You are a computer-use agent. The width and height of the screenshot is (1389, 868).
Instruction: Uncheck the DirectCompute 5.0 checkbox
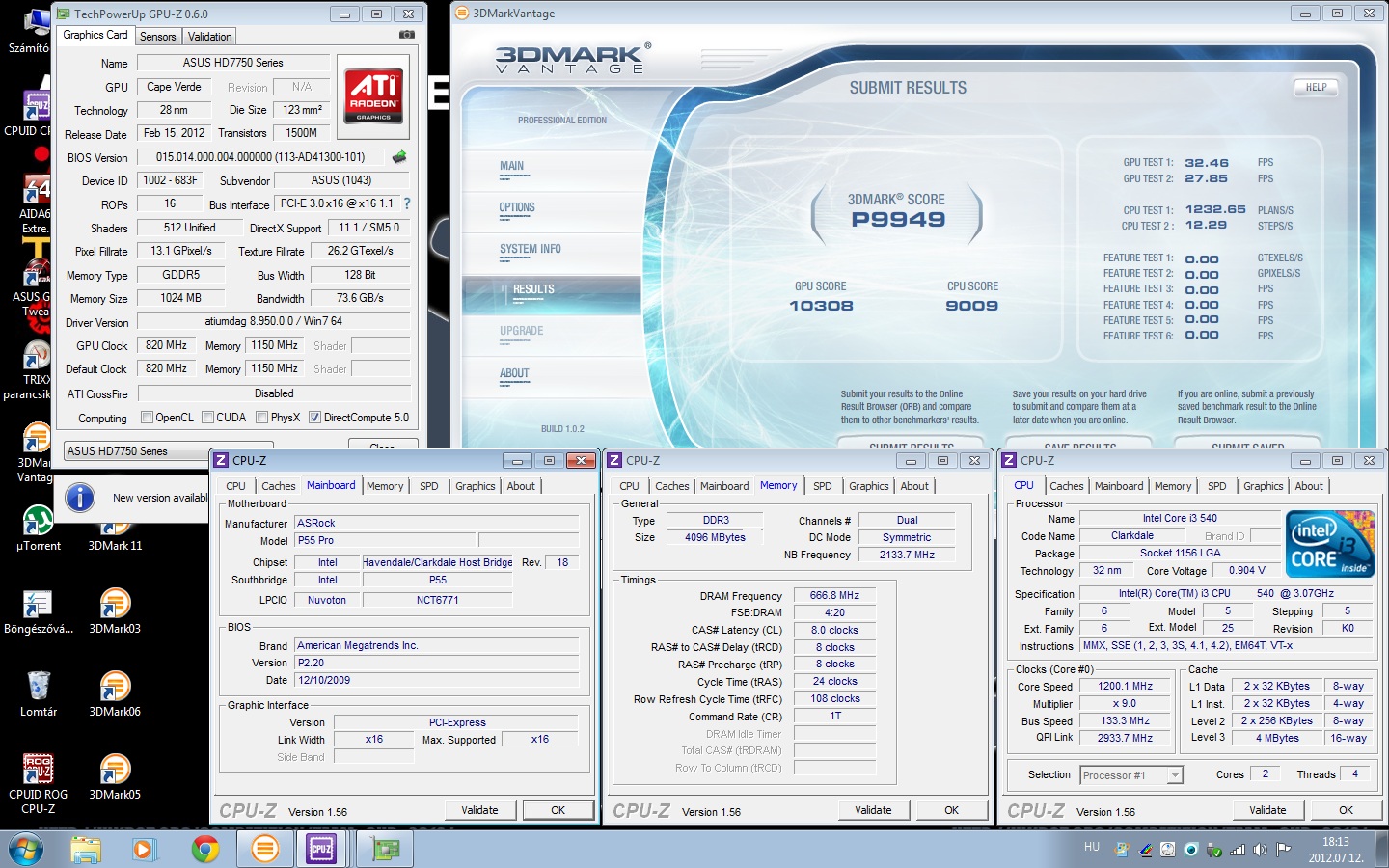coord(314,418)
